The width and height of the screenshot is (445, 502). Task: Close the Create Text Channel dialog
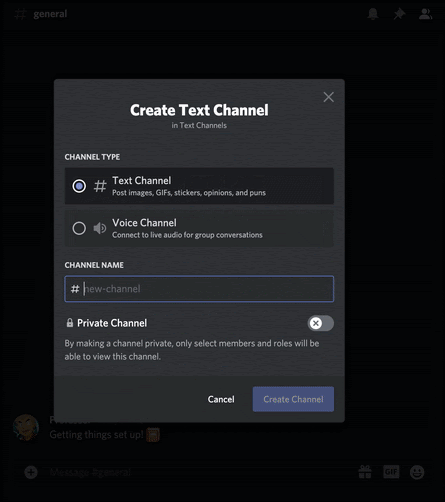click(329, 97)
